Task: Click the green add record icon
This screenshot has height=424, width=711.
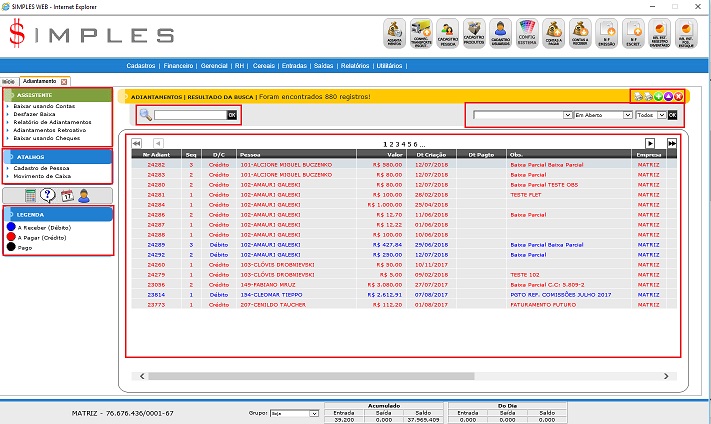Action: coord(657,96)
